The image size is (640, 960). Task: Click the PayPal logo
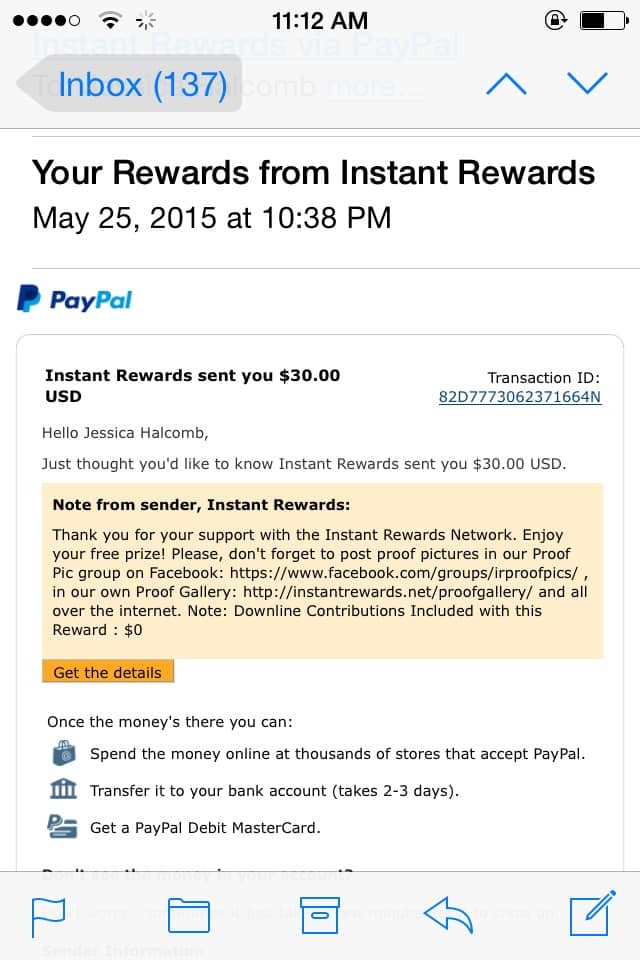click(74, 299)
